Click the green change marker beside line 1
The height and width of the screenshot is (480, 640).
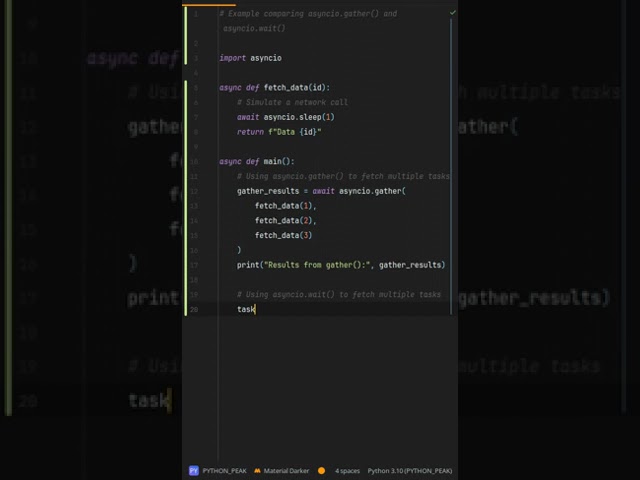click(x=186, y=20)
